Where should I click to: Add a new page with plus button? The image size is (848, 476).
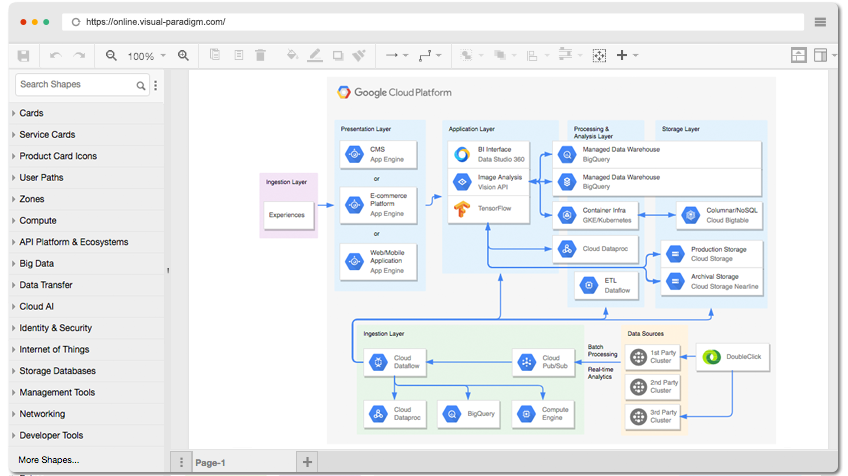coord(307,462)
